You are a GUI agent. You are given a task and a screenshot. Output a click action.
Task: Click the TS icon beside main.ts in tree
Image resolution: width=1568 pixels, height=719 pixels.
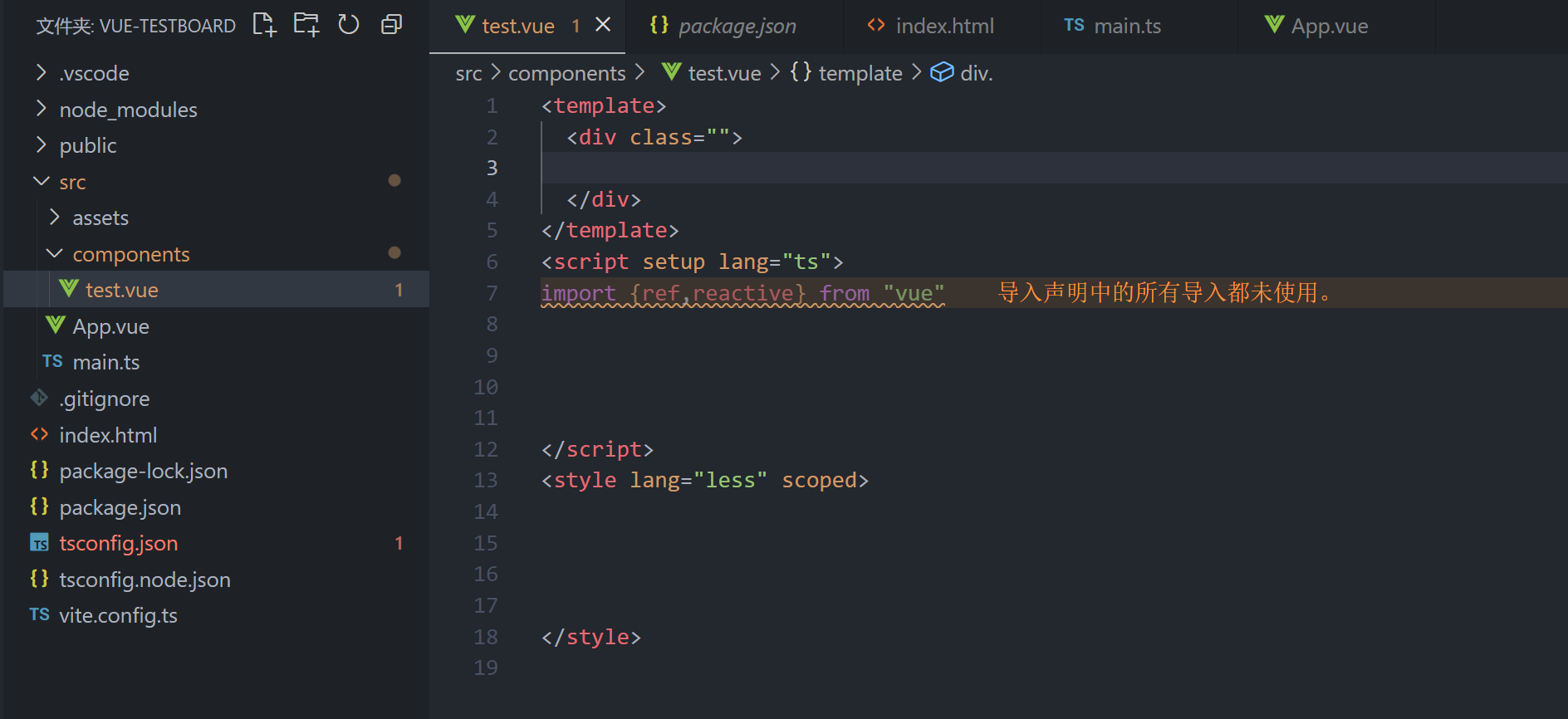click(x=52, y=361)
